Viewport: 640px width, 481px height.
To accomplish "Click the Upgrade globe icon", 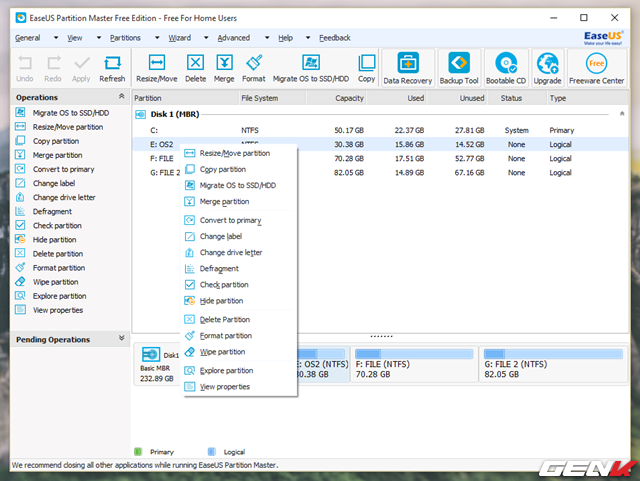I will [548, 63].
